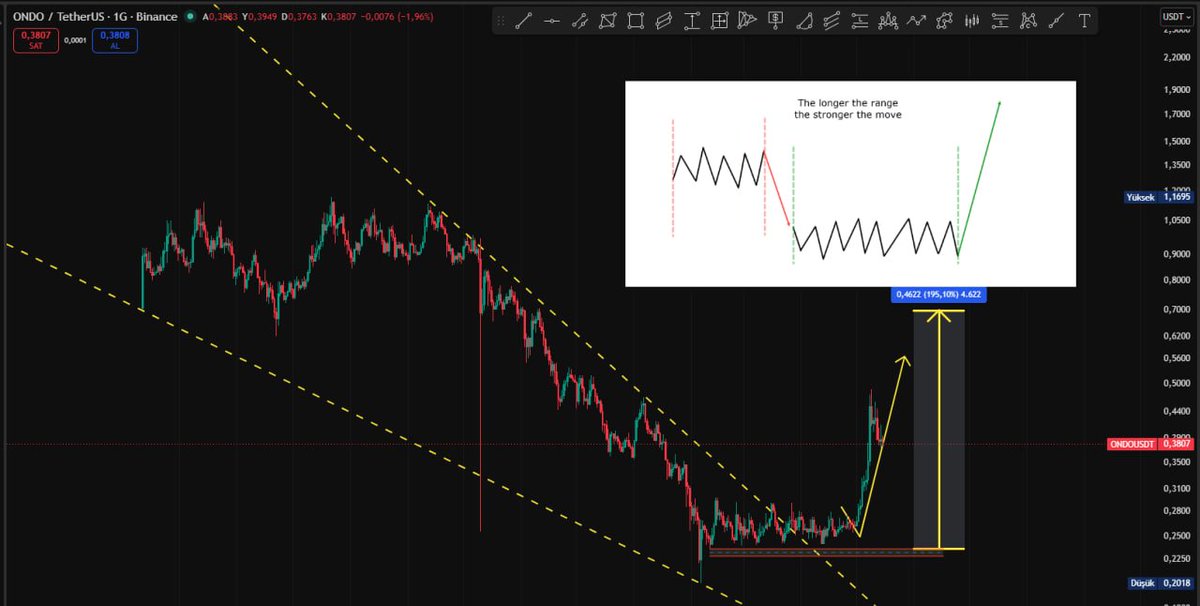Select the Date and Price Range tool
This screenshot has width=1200, height=606.
pos(1000,21)
